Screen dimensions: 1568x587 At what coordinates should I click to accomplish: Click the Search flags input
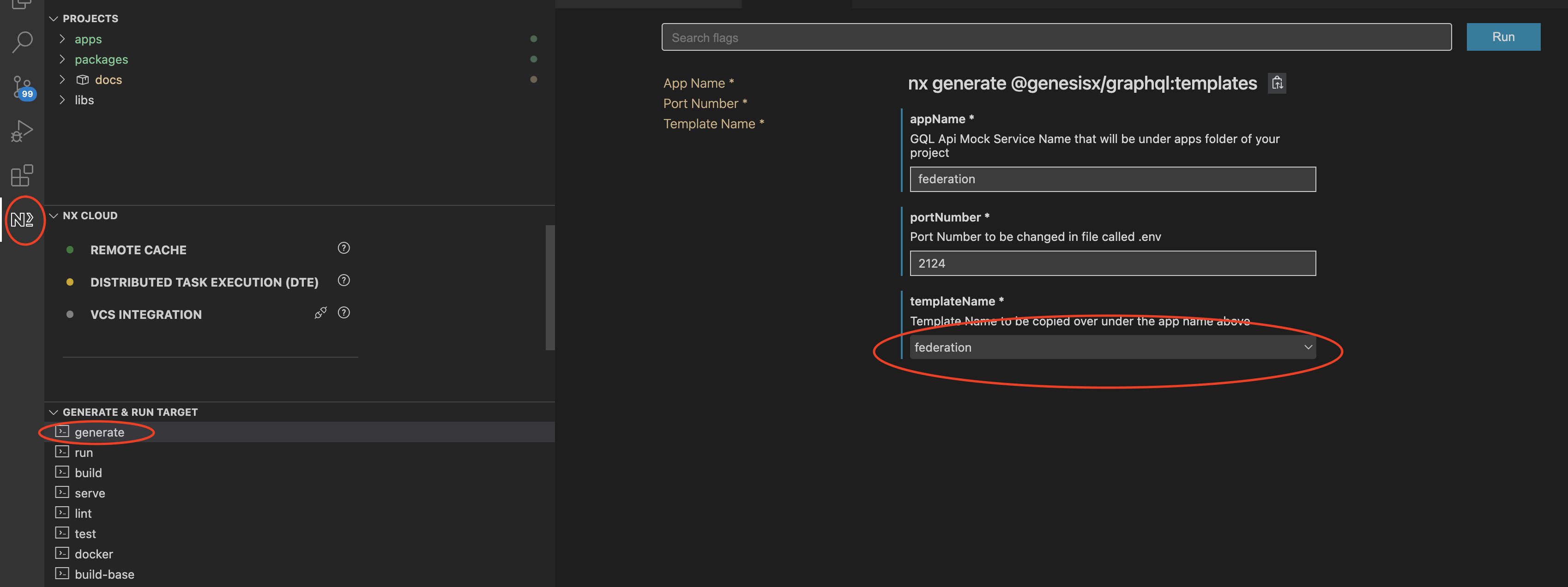1056,37
